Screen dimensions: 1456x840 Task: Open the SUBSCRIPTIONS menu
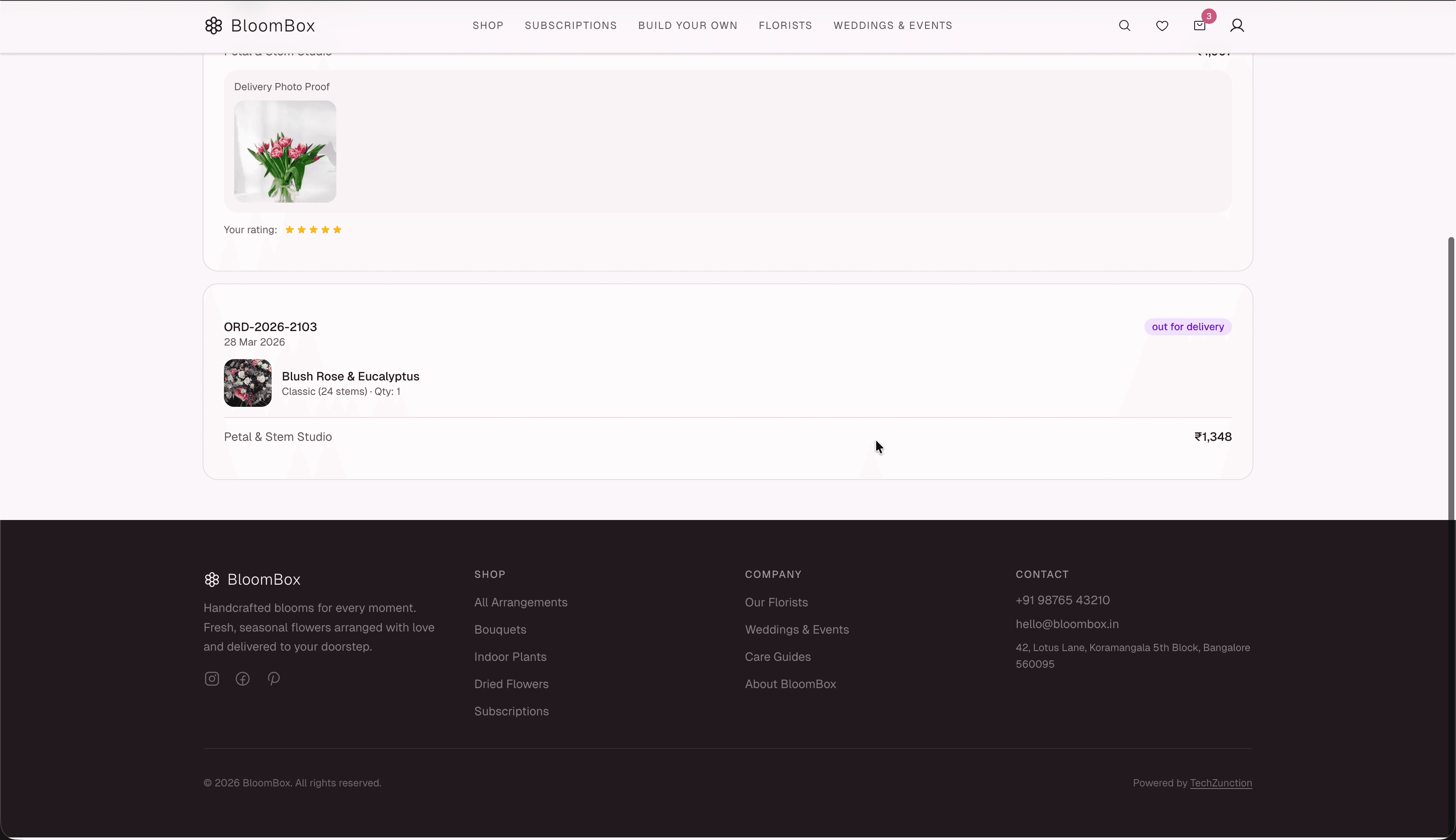tap(570, 26)
